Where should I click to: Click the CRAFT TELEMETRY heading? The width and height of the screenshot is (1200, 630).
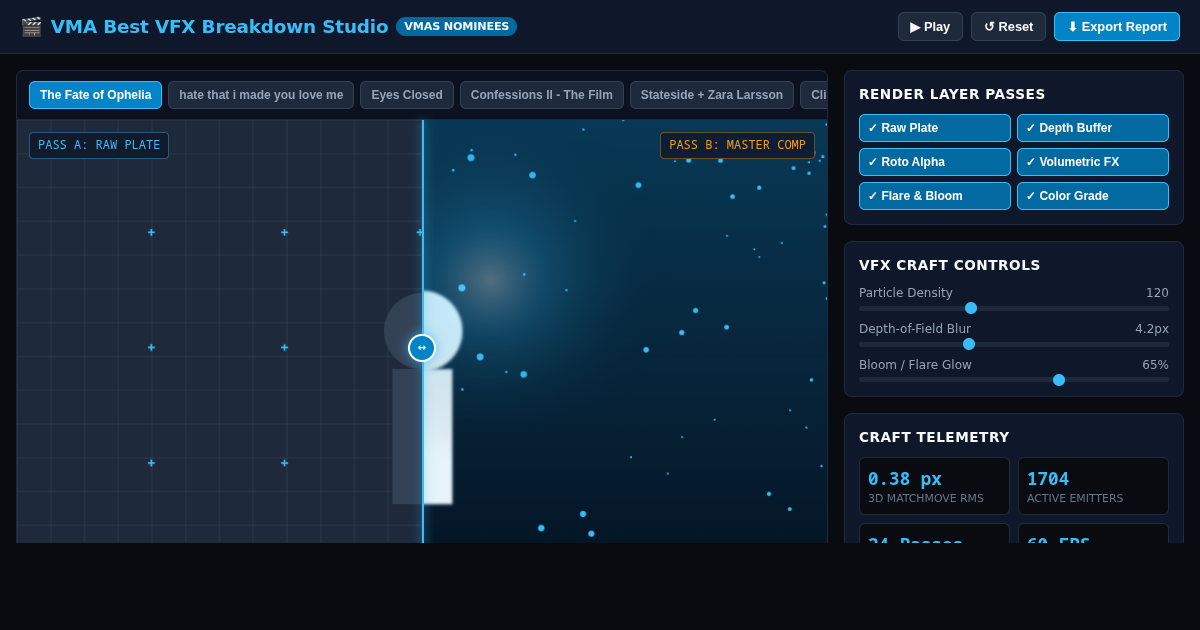(934, 437)
